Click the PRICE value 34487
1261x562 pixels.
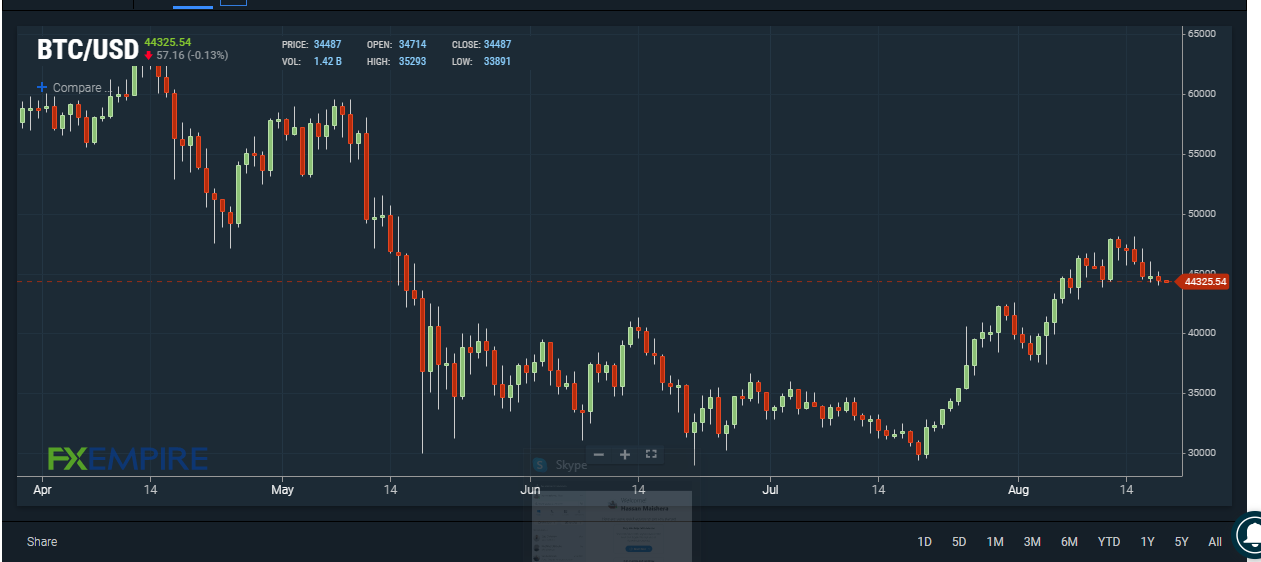point(327,45)
